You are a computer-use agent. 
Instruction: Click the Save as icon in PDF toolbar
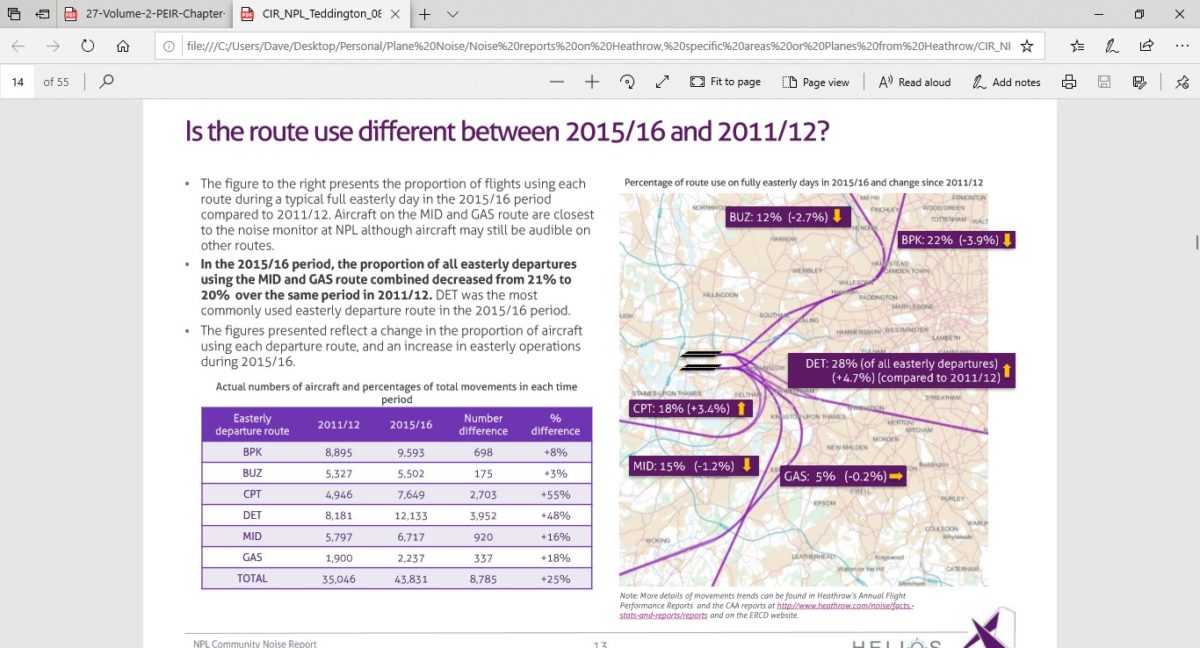(1139, 82)
